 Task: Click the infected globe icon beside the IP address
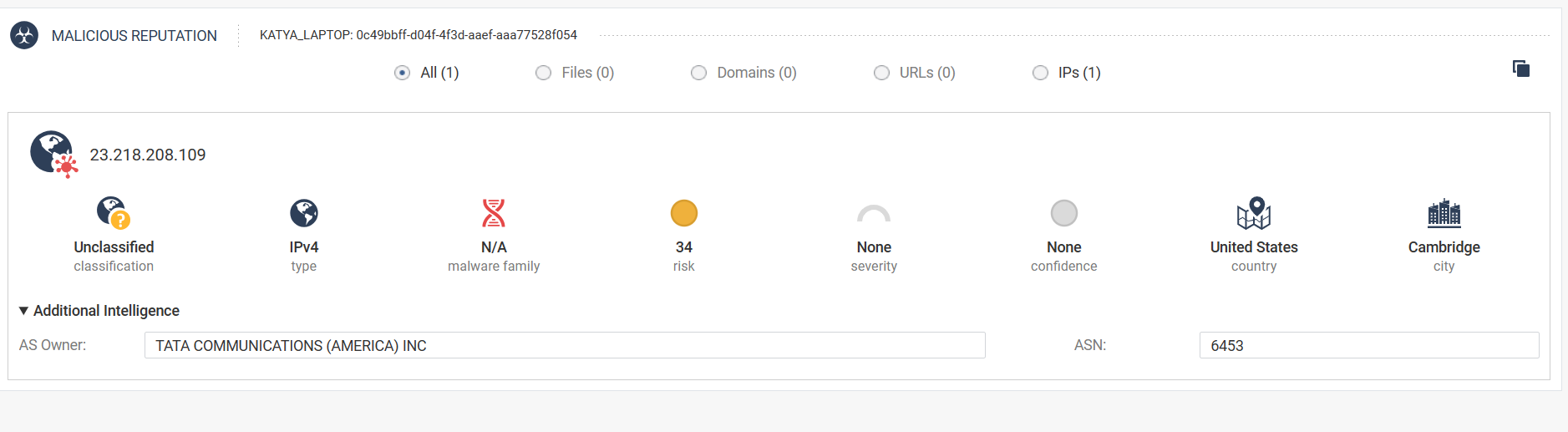tap(53, 154)
